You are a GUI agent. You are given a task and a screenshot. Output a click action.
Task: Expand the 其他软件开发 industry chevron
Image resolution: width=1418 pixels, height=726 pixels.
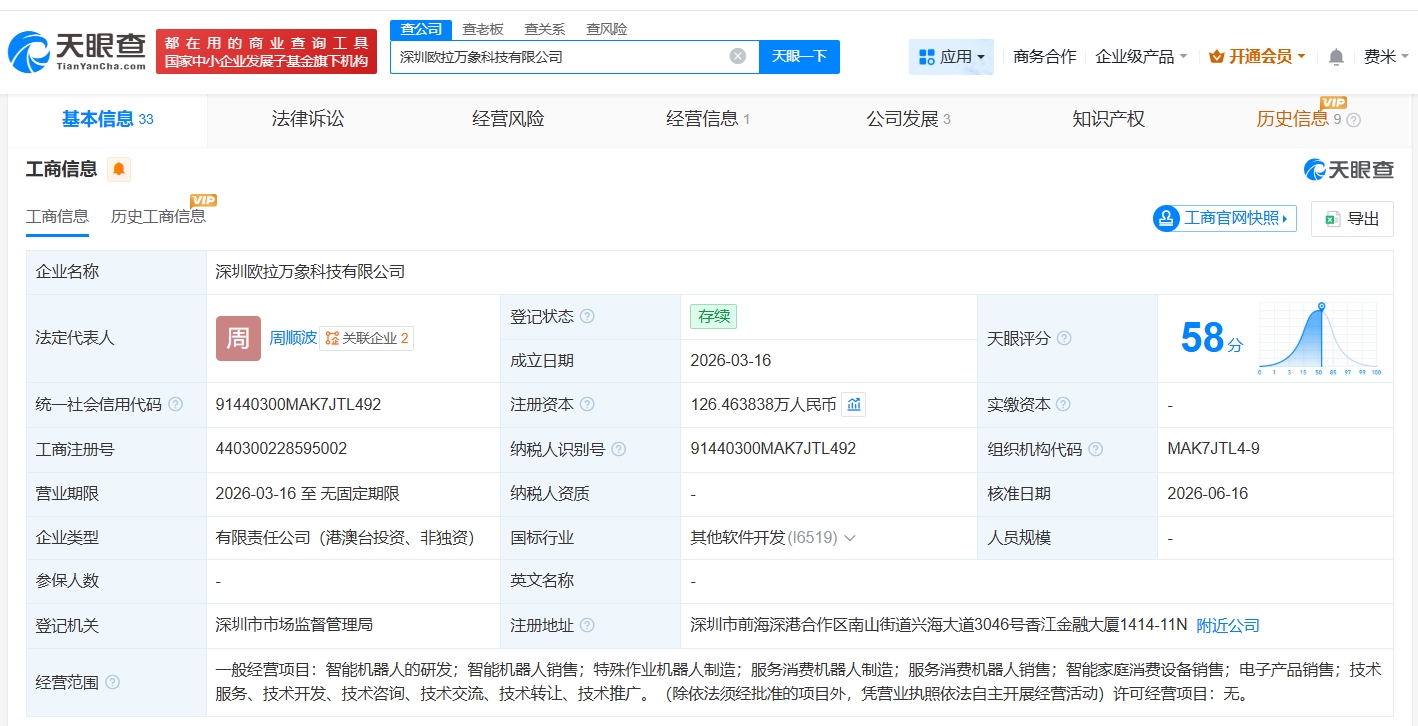coord(850,538)
